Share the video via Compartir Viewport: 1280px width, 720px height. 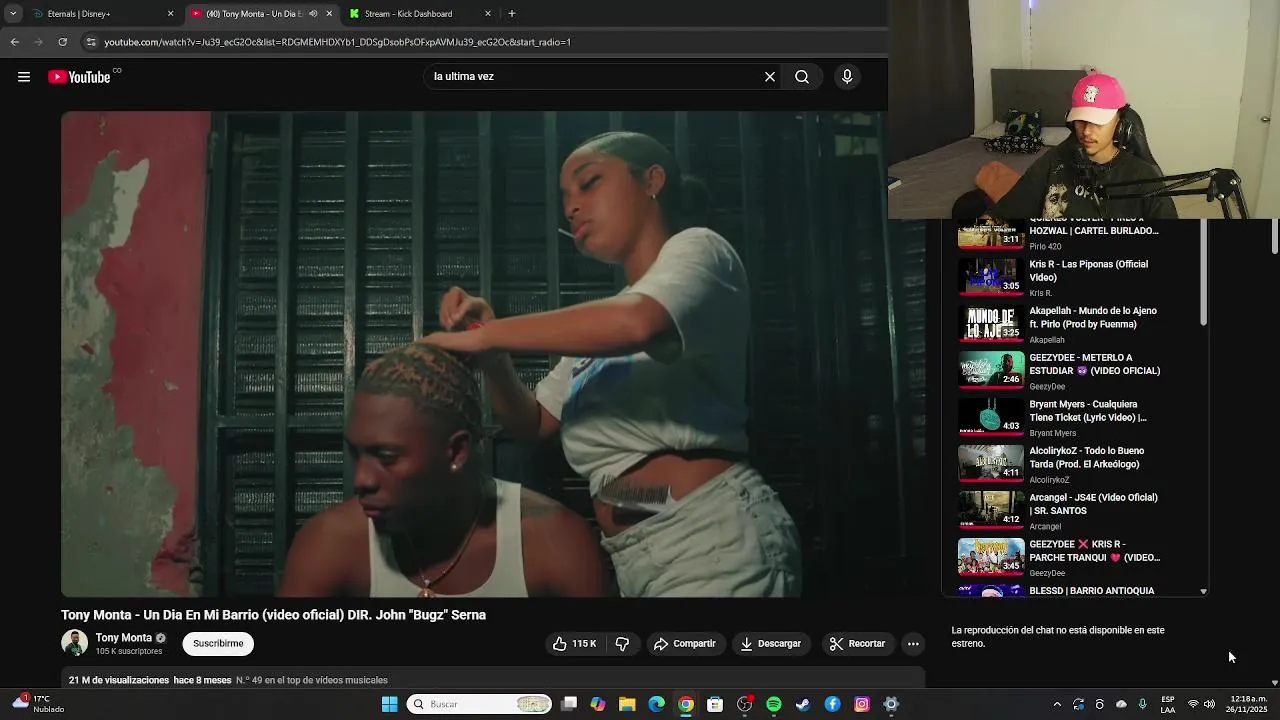pyautogui.click(x=685, y=644)
